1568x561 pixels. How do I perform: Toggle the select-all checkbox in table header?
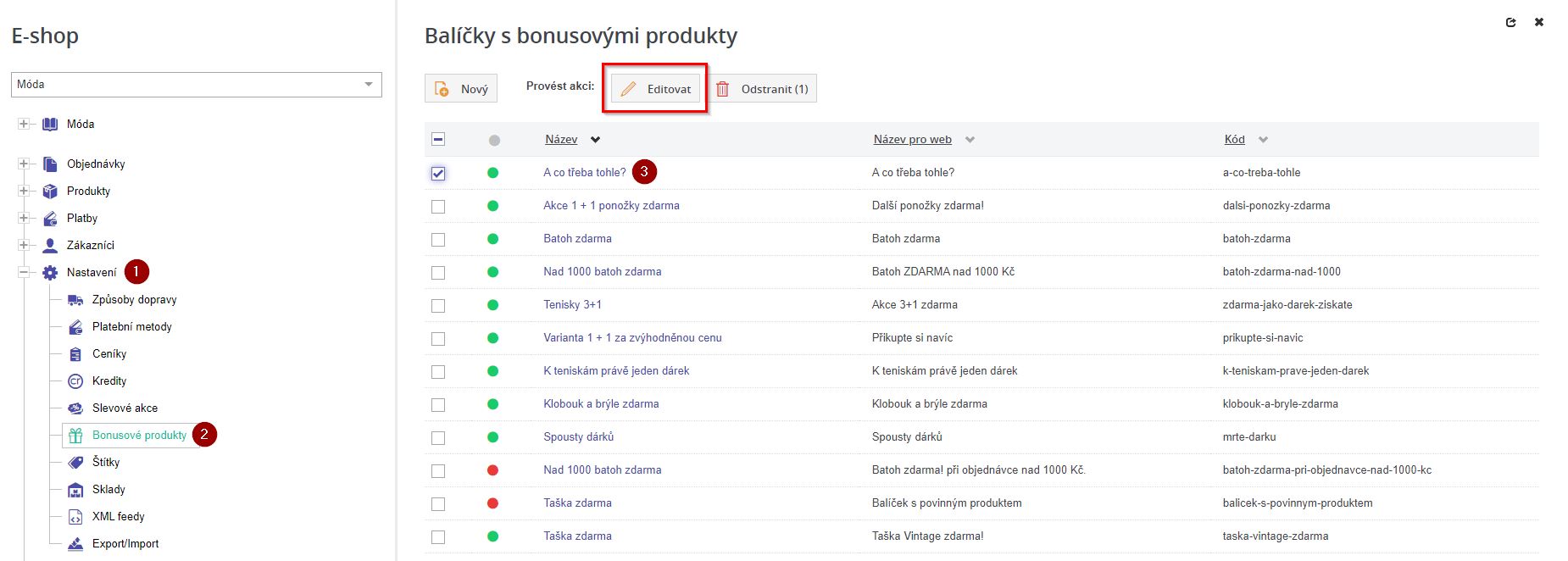pos(438,140)
